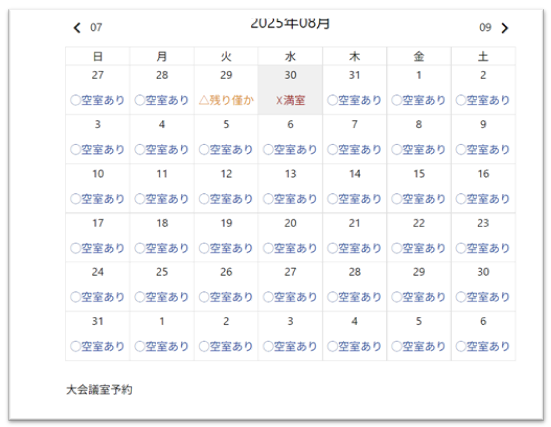Click the 2025年08月 month heading
The height and width of the screenshot is (427, 551).
coord(290,23)
